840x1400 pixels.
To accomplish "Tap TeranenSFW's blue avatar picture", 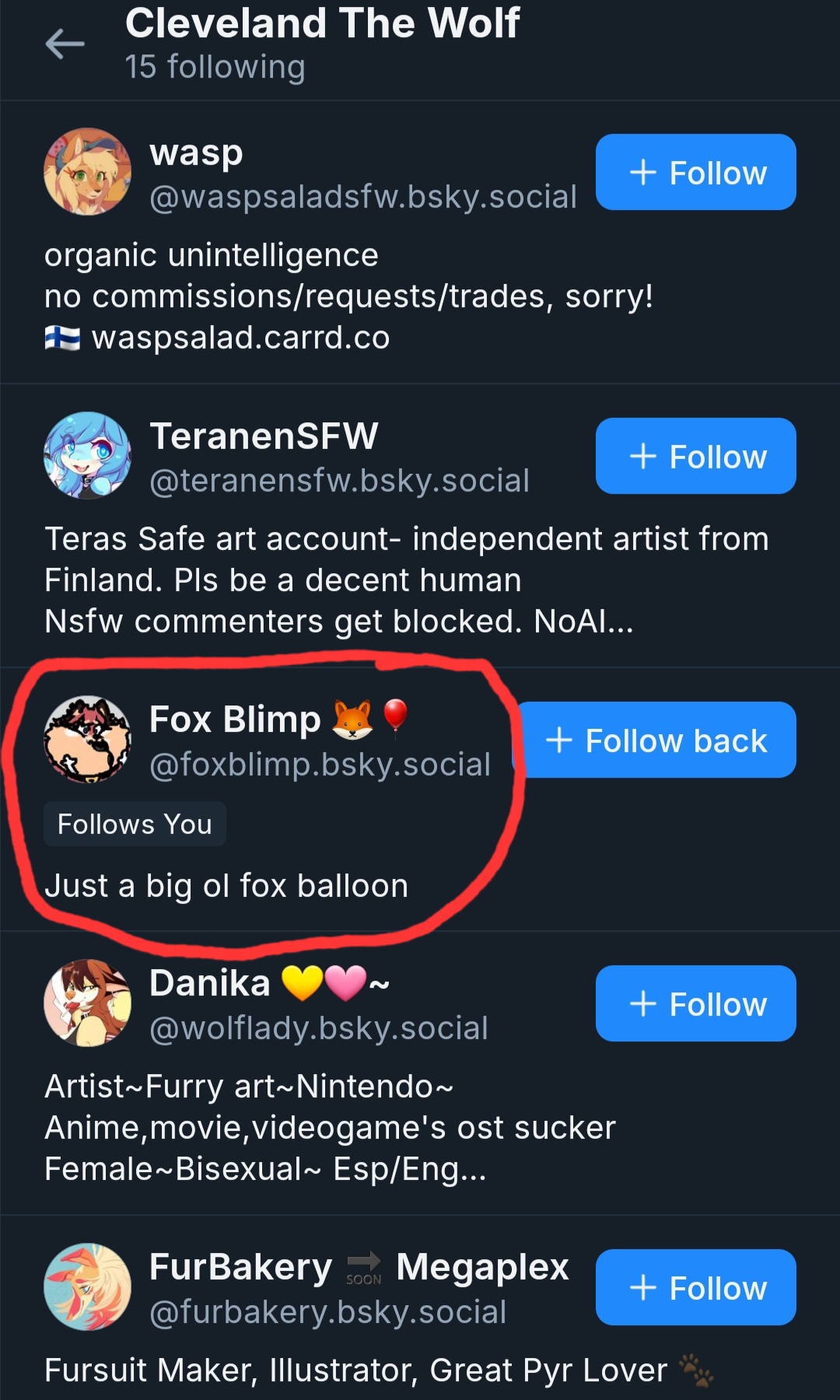I will pos(87,456).
